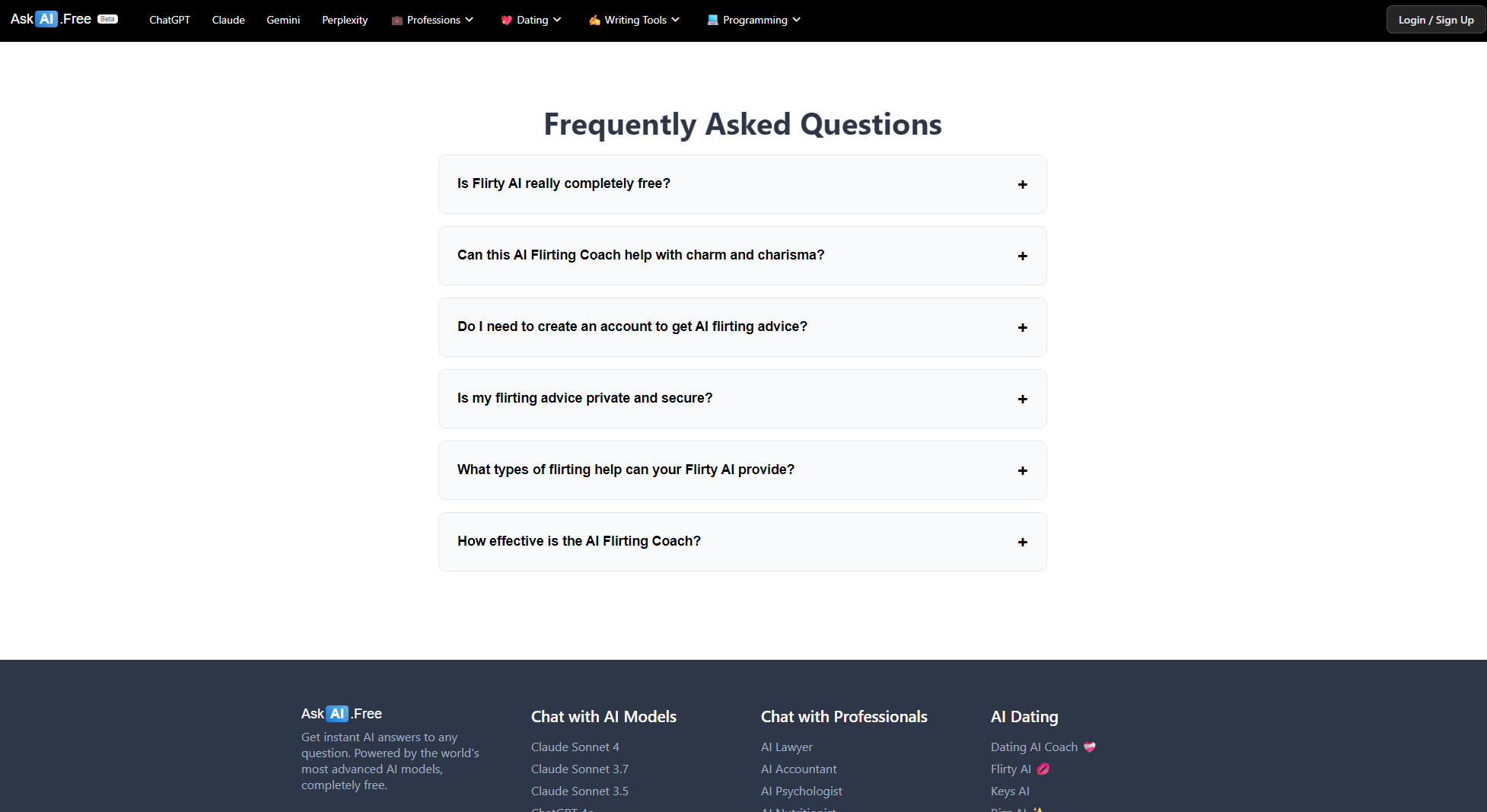Viewport: 1487px width, 812px height.
Task: Click plus icon on types of flirting help question
Action: [x=1022, y=470]
